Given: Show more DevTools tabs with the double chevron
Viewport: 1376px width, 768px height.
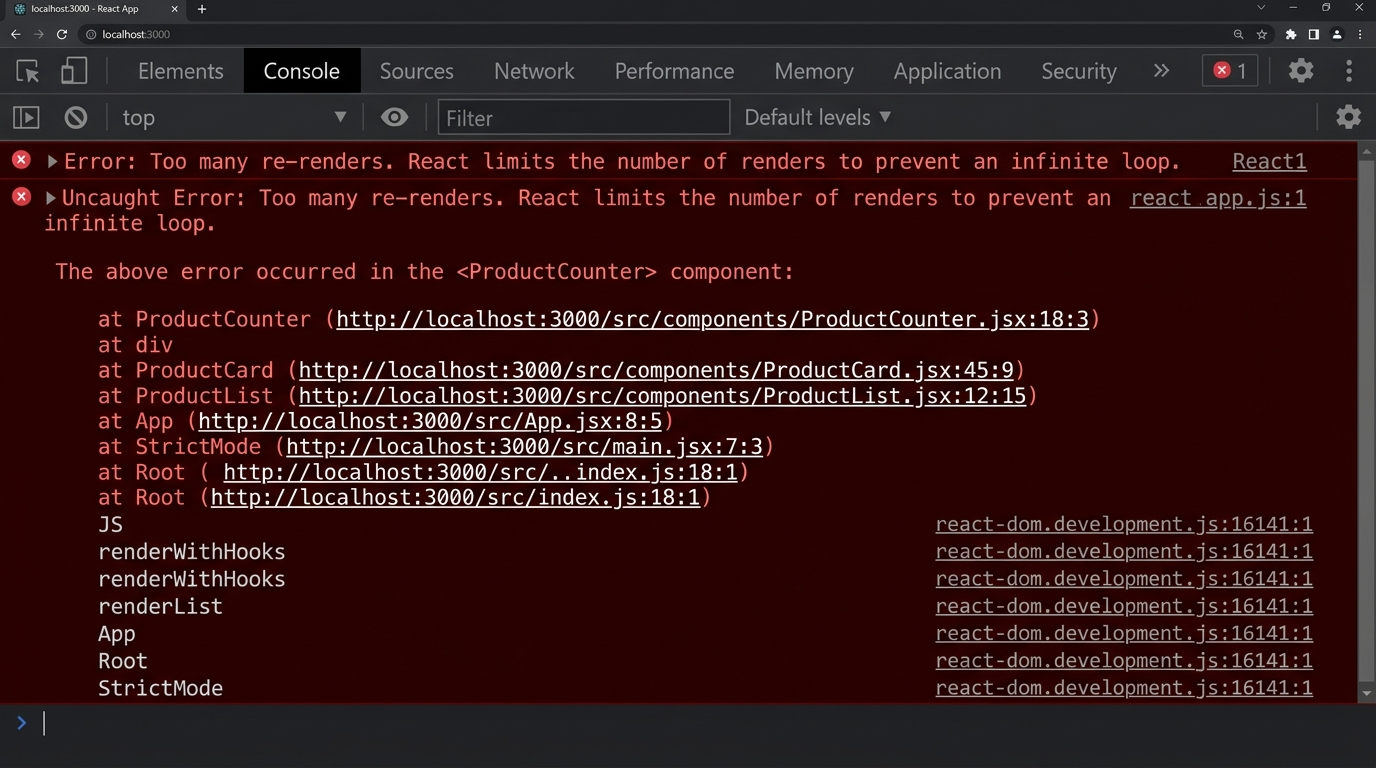Looking at the screenshot, I should pyautogui.click(x=1161, y=70).
